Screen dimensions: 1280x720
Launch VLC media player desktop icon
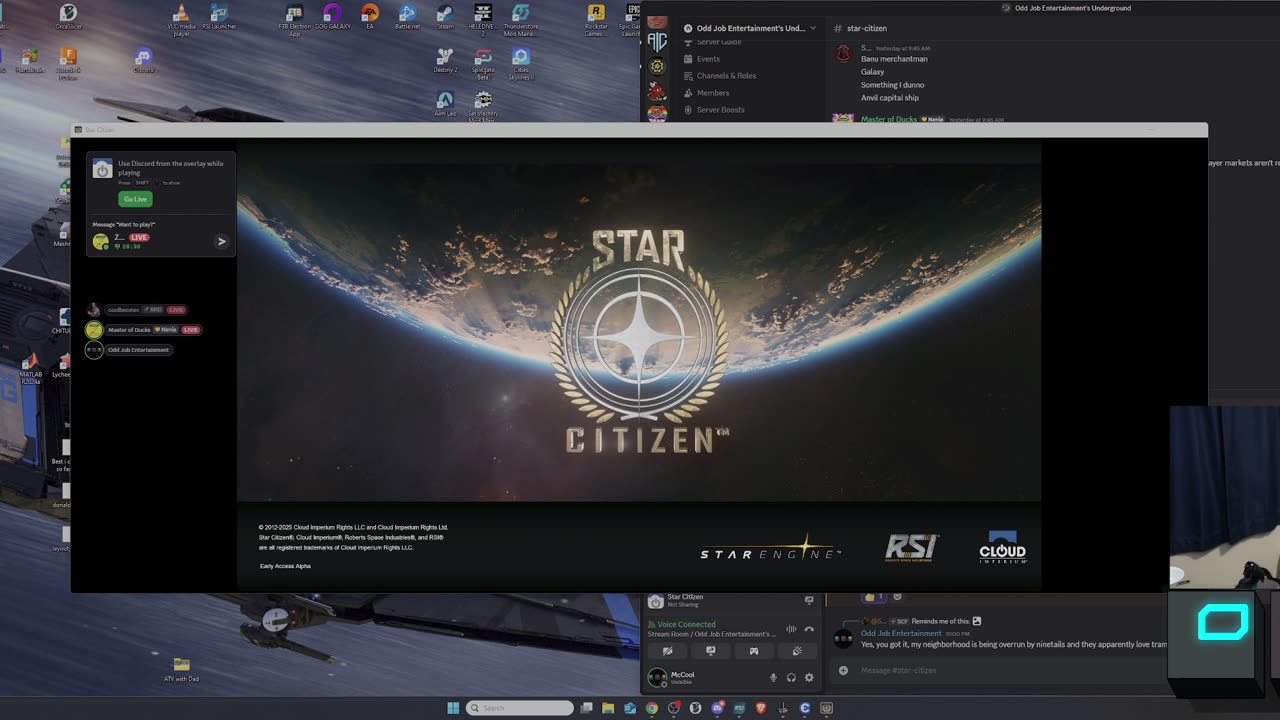(x=181, y=19)
